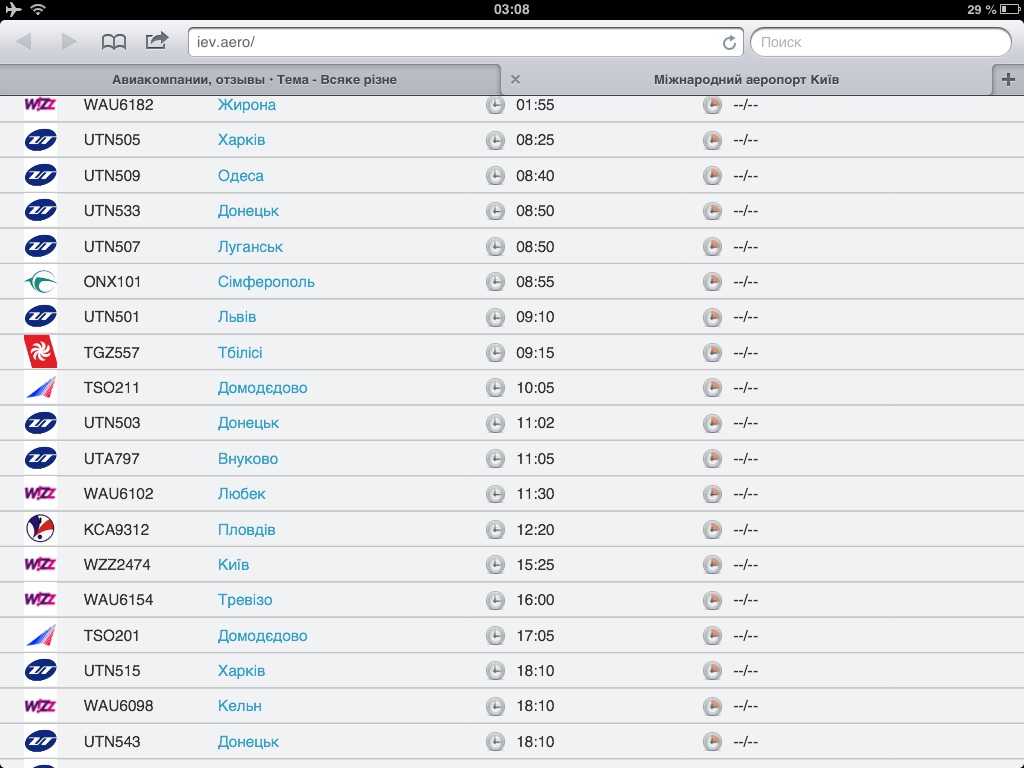
Task: Follow the Пловдів destination link
Action: coord(246,529)
